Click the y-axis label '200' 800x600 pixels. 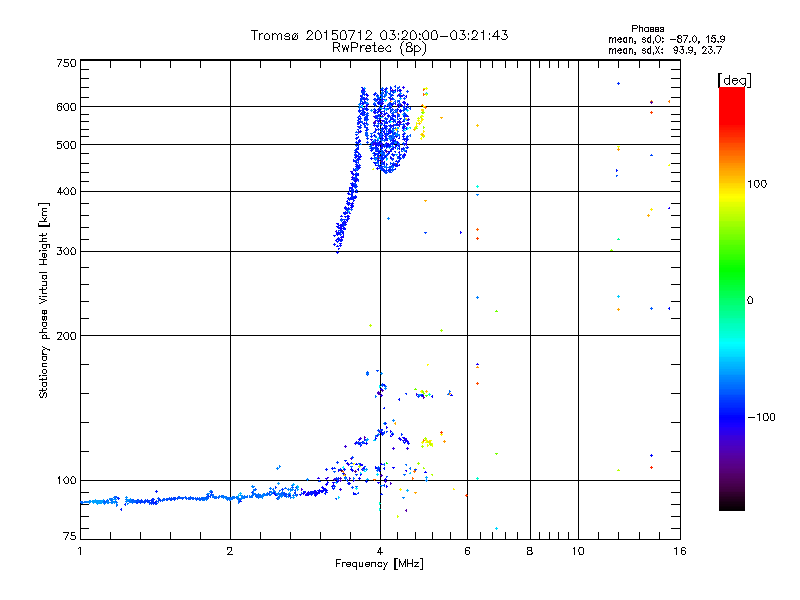(x=66, y=336)
